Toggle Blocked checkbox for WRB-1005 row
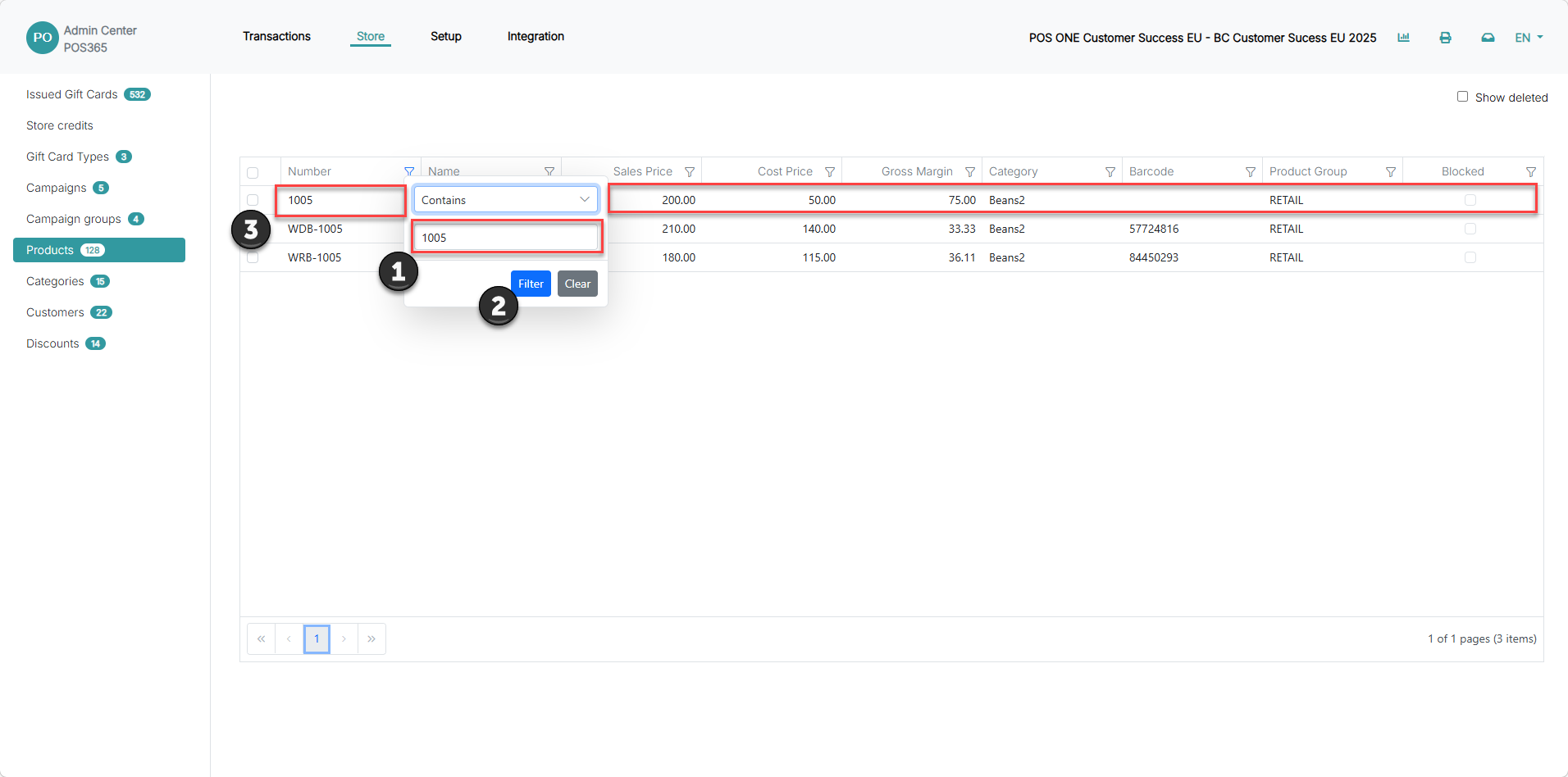Viewport: 1568px width, 777px height. pyautogui.click(x=1470, y=257)
